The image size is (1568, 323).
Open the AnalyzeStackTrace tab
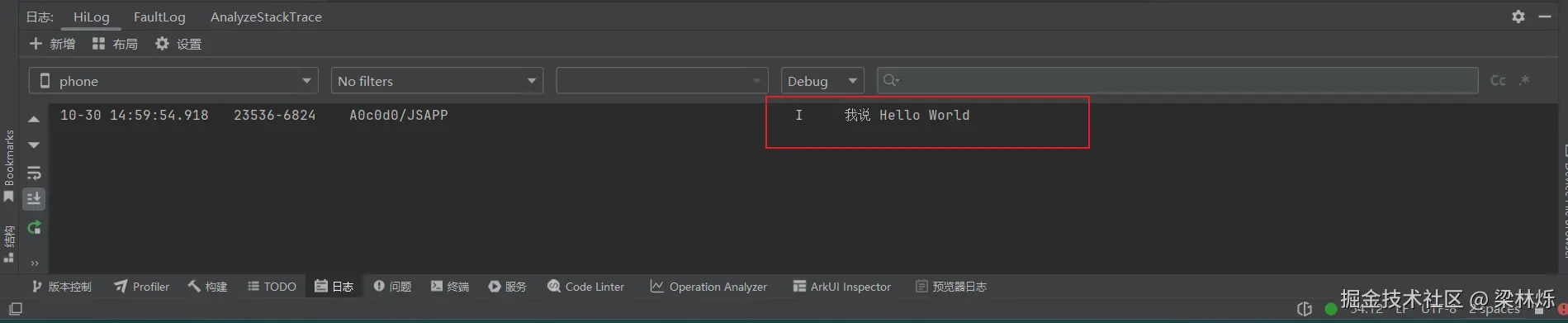pyautogui.click(x=266, y=17)
